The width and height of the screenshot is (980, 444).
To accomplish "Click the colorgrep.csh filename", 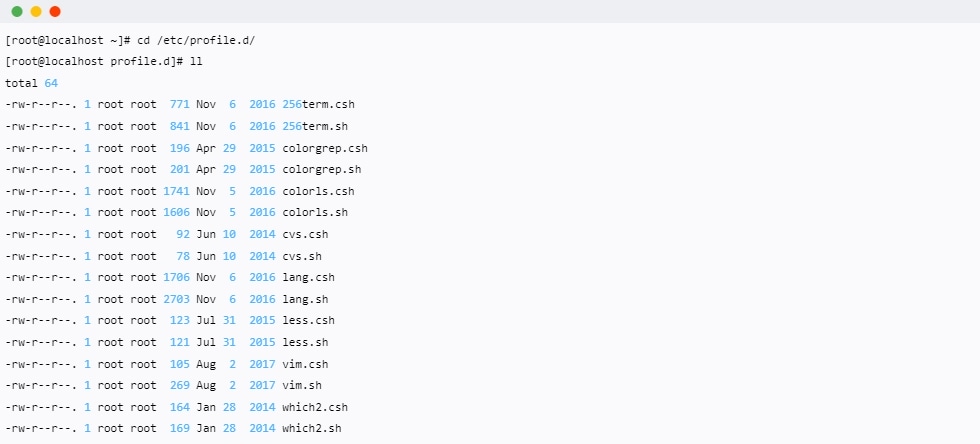I will point(325,148).
